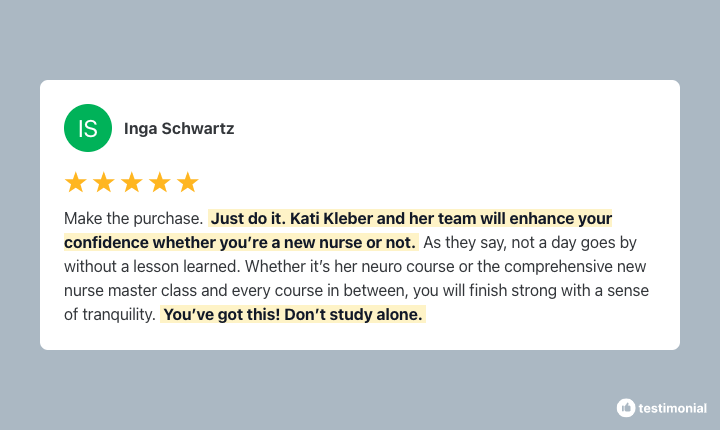Click the phrase "As they say"
The height and width of the screenshot is (430, 720).
(465, 243)
